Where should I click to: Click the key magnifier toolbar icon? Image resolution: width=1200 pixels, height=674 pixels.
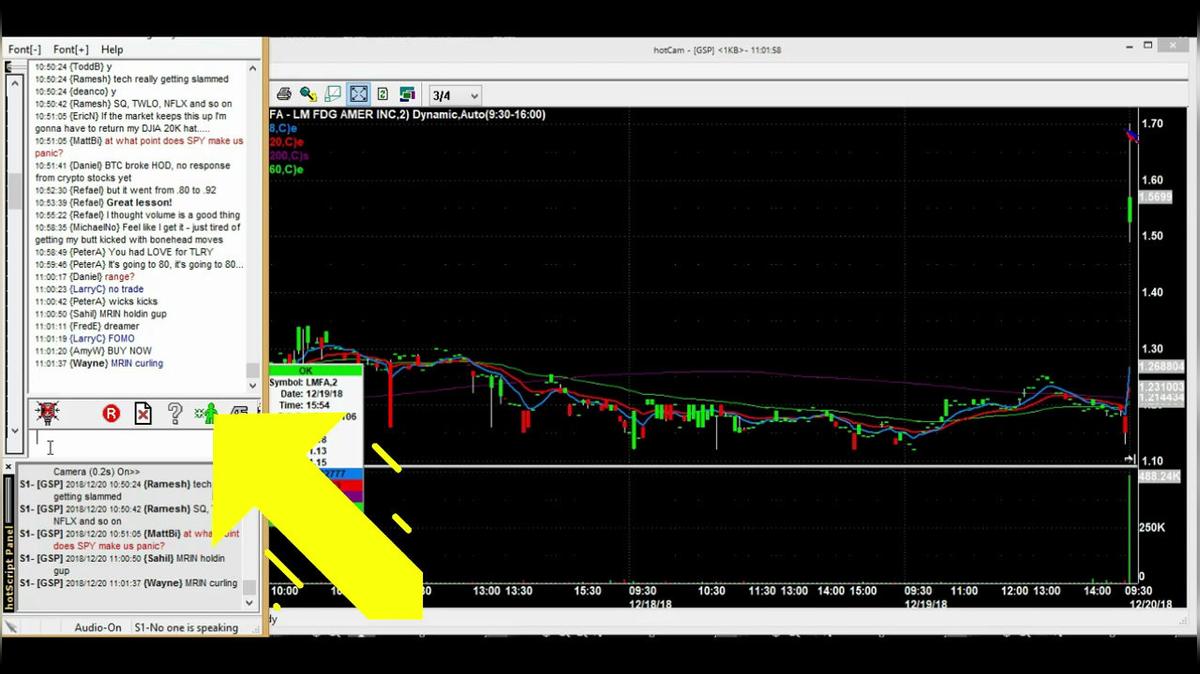308,95
